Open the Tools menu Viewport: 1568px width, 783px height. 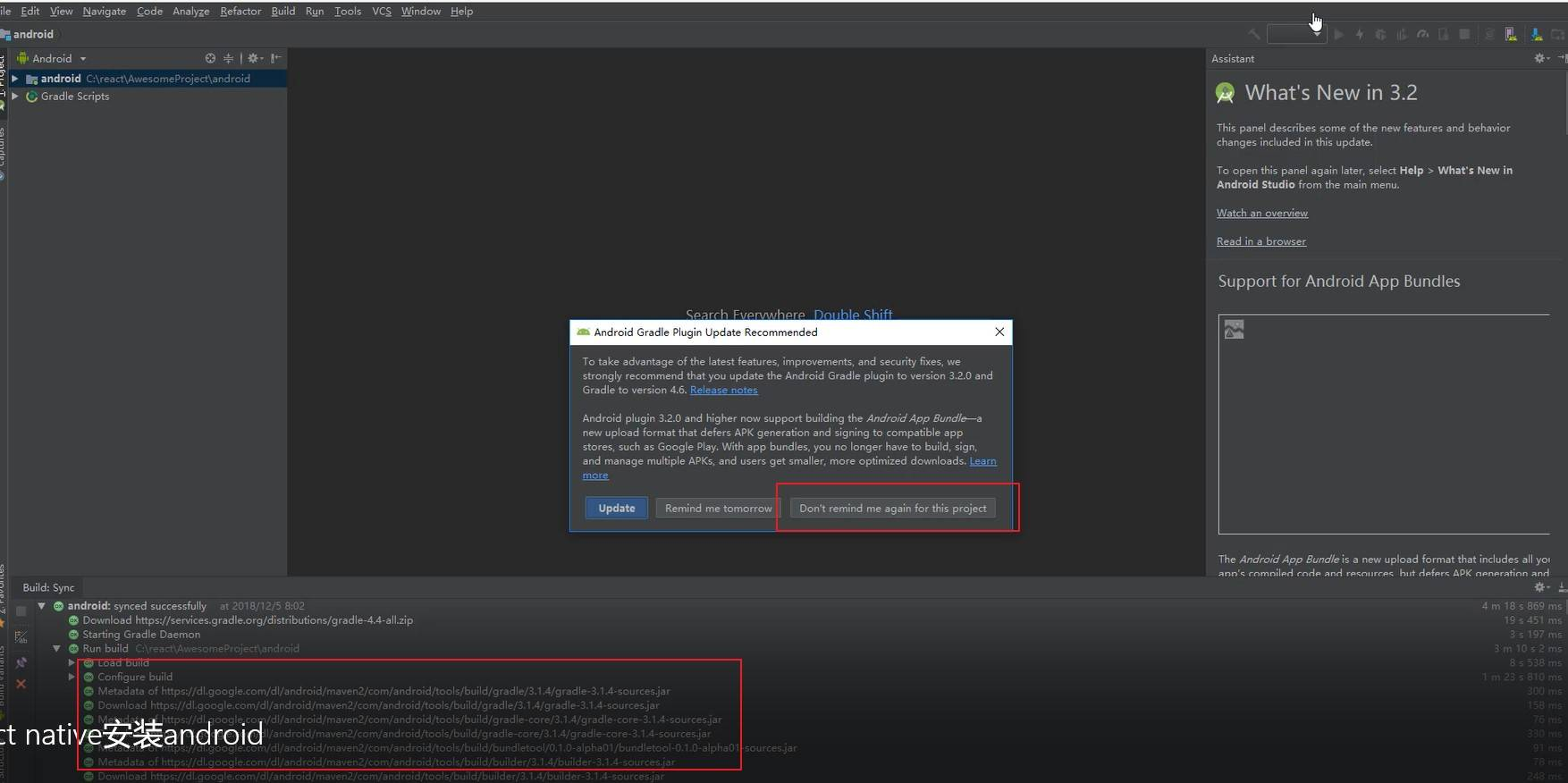pos(348,12)
